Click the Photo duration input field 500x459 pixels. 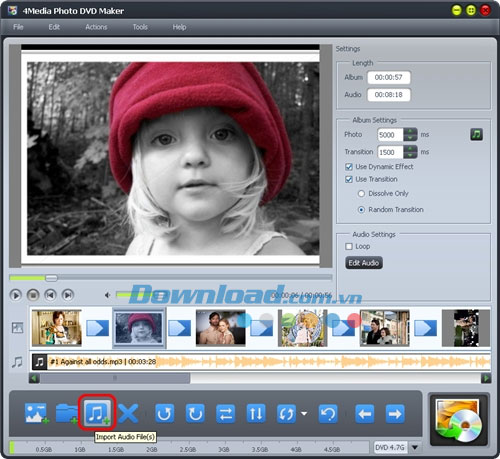pos(390,135)
